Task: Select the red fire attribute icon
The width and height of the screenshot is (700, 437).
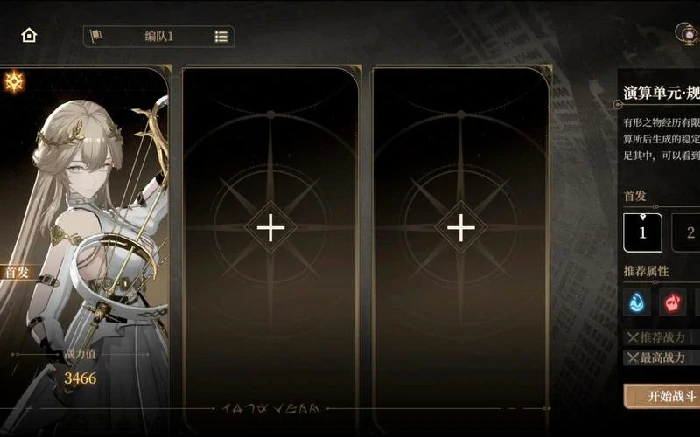Action: coord(672,303)
